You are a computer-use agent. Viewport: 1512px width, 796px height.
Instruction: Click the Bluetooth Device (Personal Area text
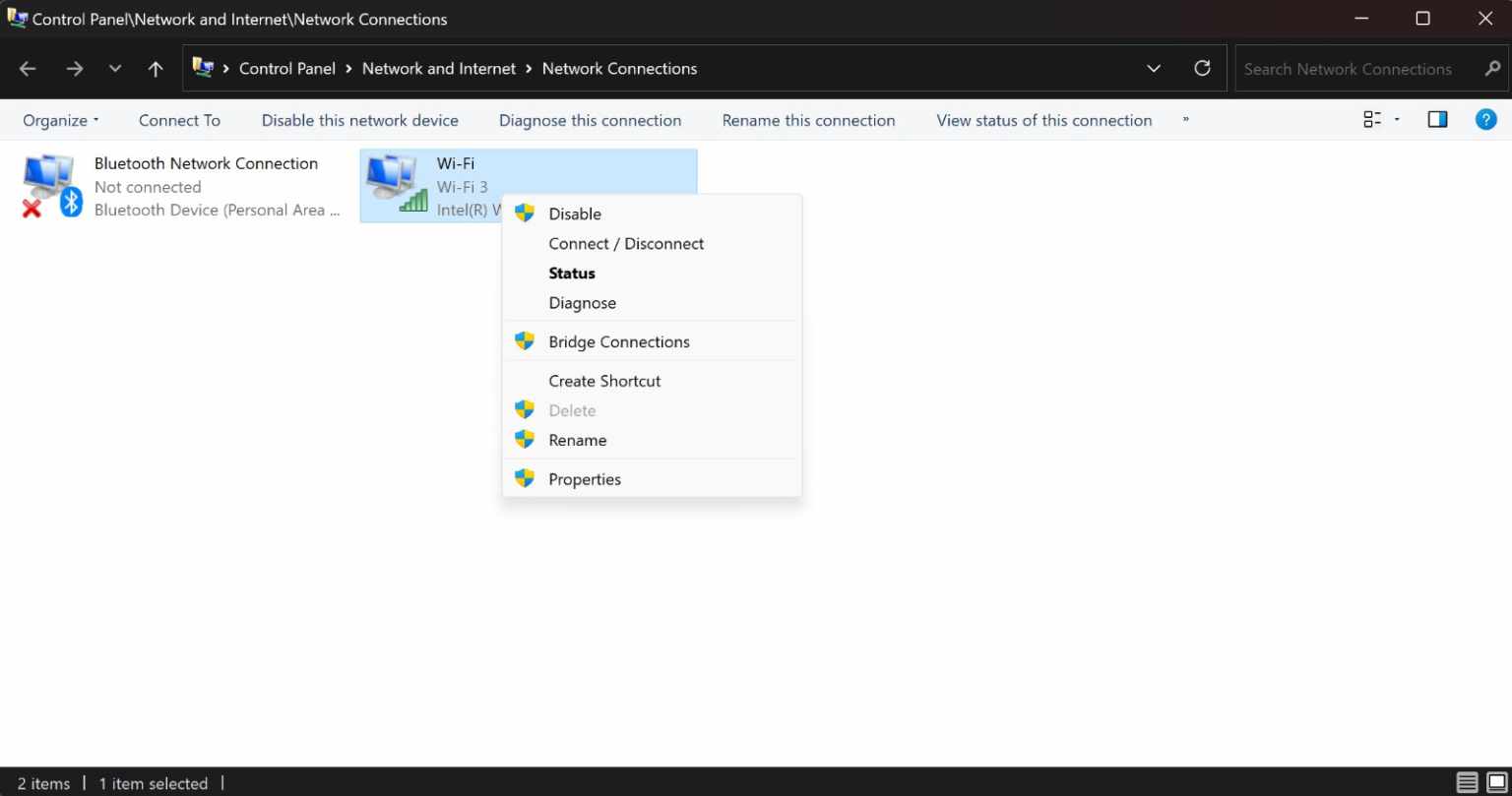tap(218, 210)
